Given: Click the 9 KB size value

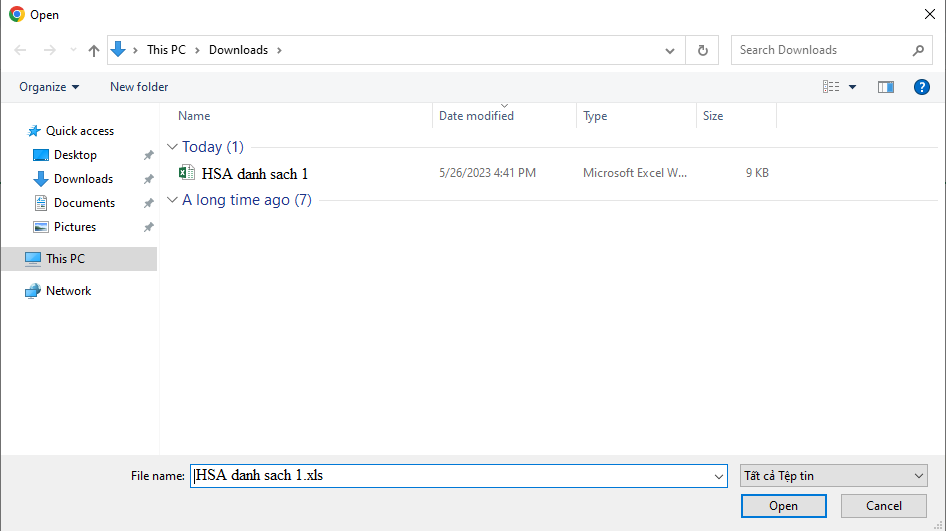Looking at the screenshot, I should 757,173.
